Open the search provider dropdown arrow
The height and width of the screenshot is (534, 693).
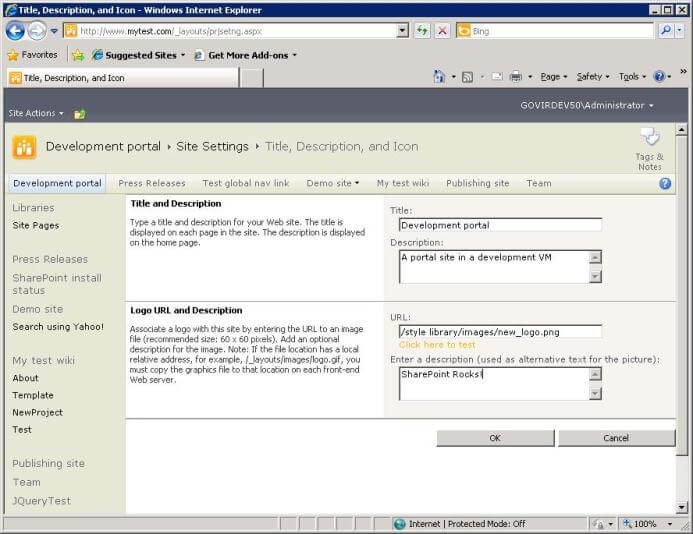click(680, 31)
